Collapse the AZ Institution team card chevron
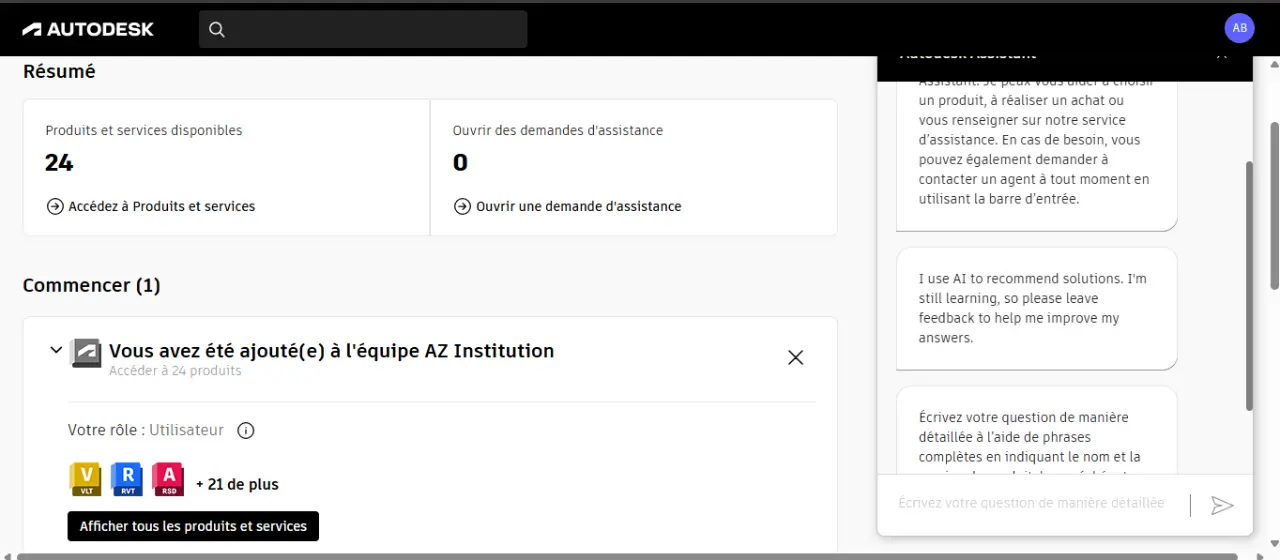The image size is (1280, 560). point(56,350)
